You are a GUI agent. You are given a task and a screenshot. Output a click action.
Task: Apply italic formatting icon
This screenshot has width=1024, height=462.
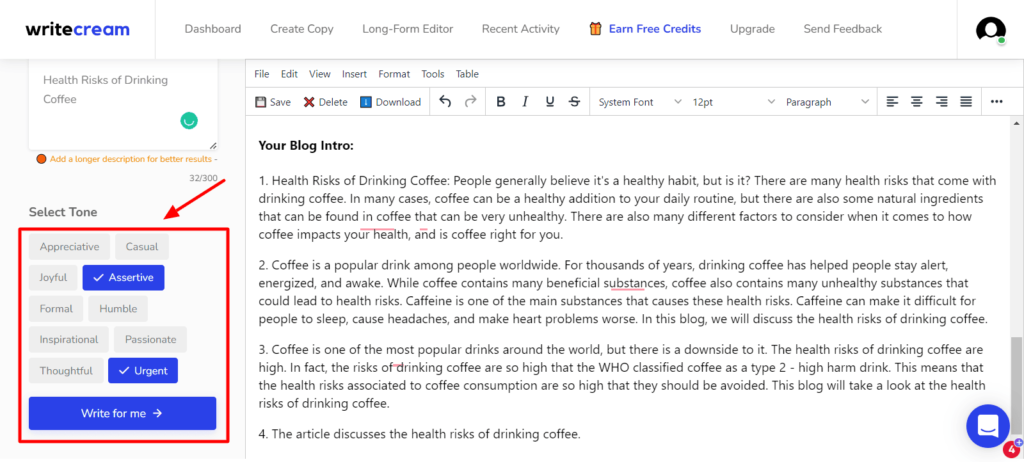point(525,102)
